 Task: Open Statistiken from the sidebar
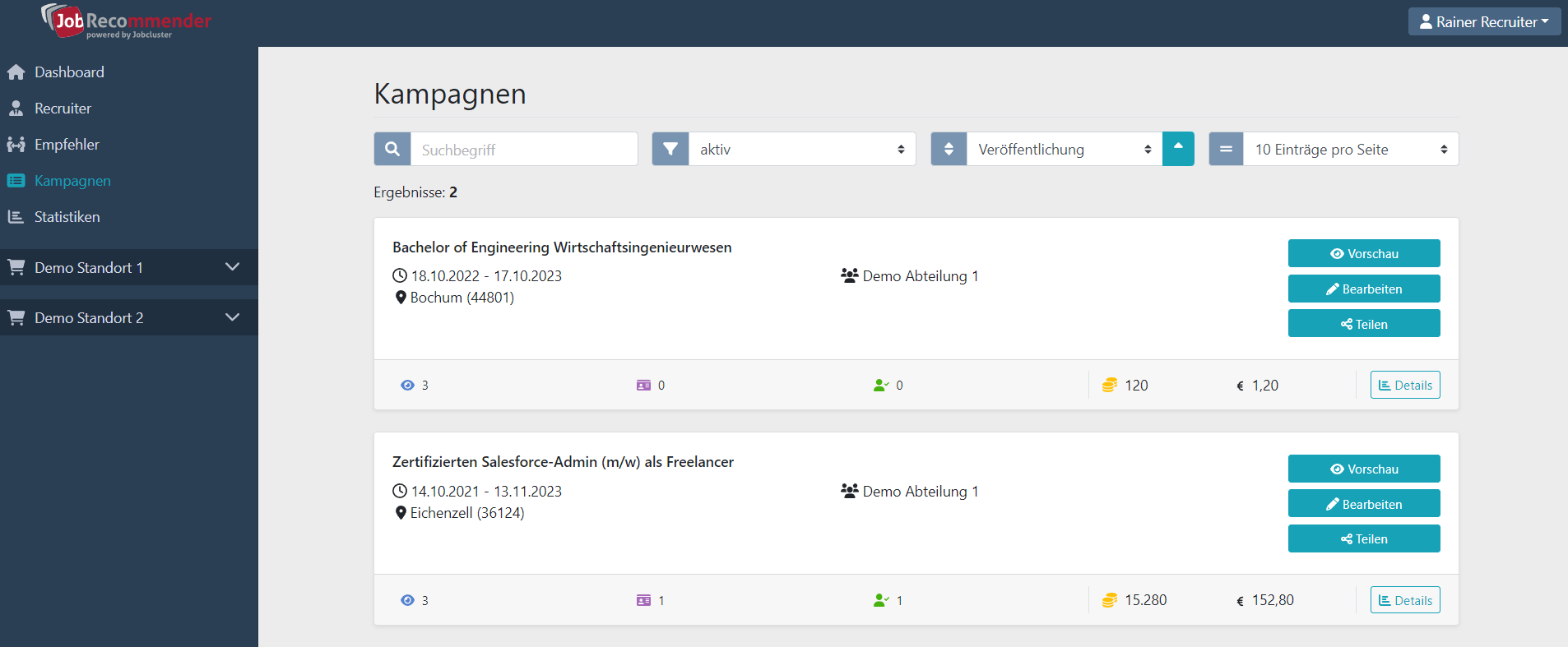pyautogui.click(x=67, y=217)
